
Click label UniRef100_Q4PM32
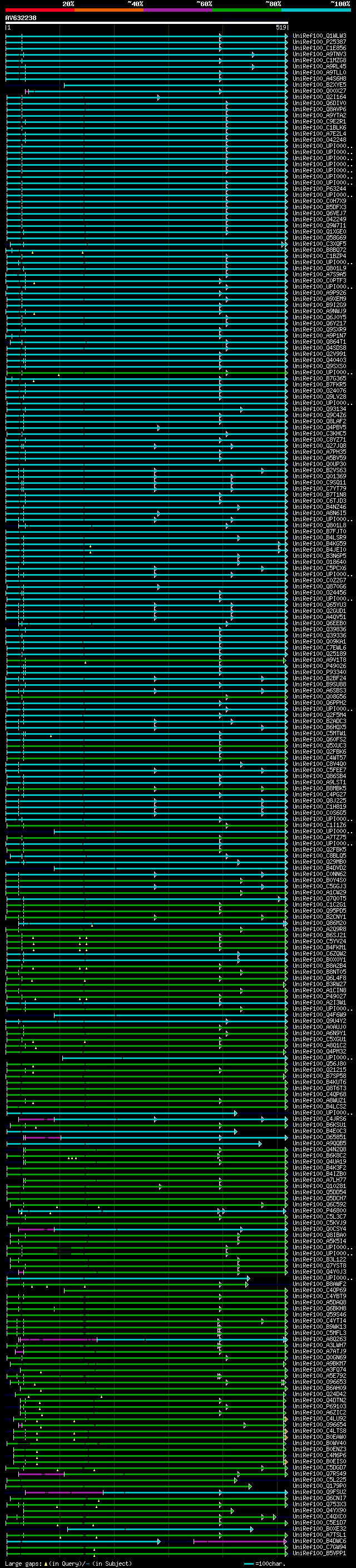coord(319,1052)
